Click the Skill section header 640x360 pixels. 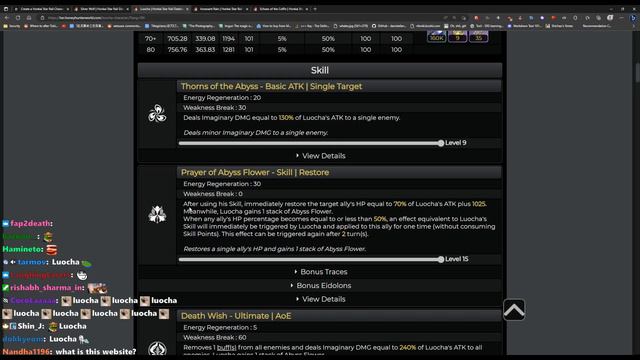pos(320,70)
